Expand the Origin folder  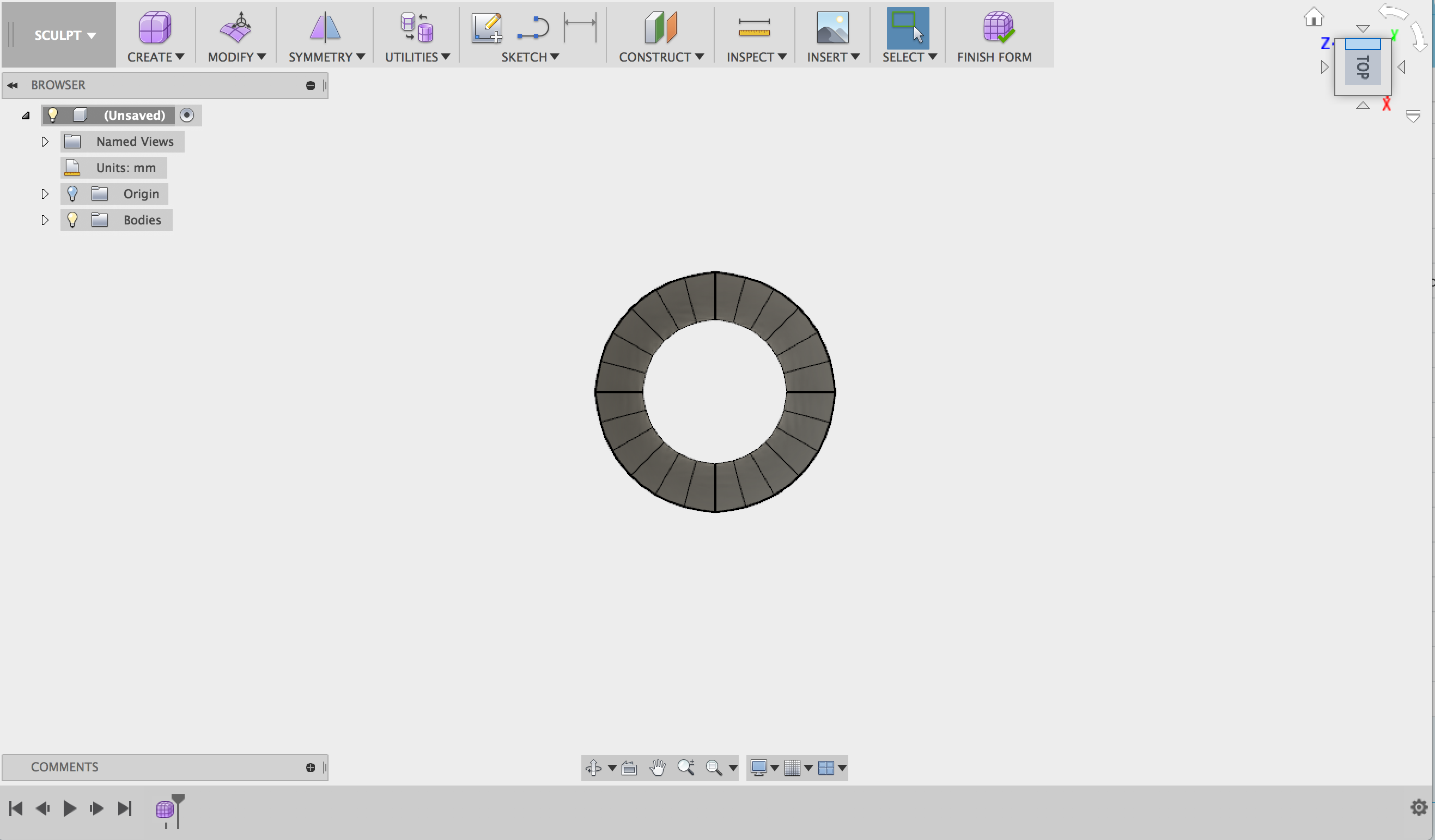tap(45, 193)
